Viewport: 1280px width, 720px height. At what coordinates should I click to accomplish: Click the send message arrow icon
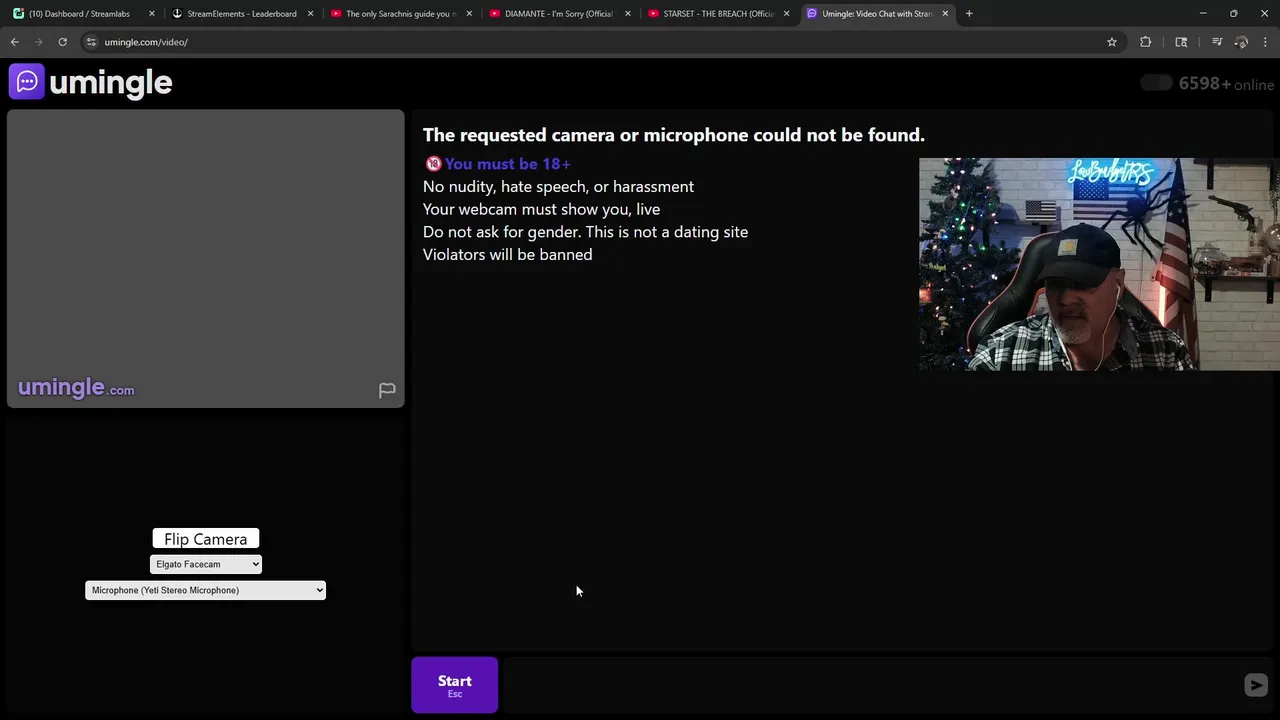[1256, 685]
